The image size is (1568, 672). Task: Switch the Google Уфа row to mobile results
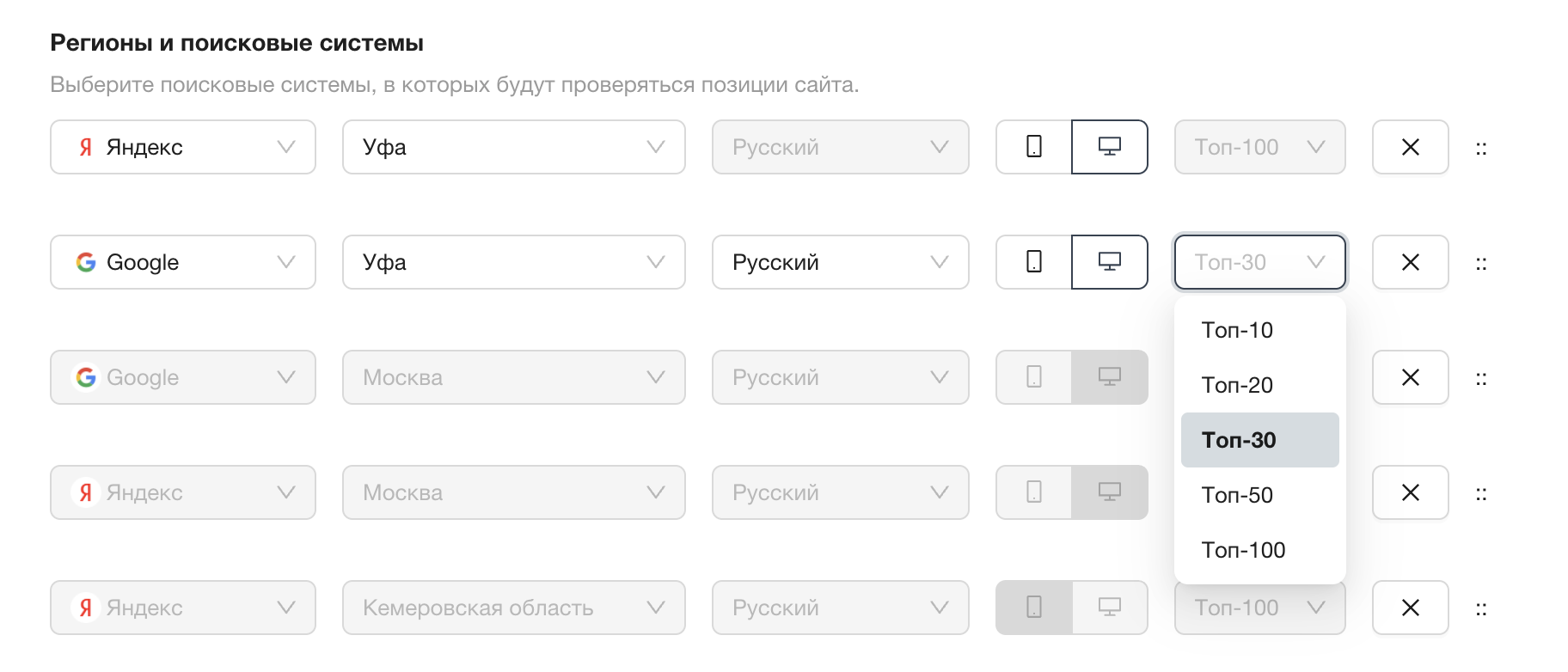pyautogui.click(x=1032, y=262)
